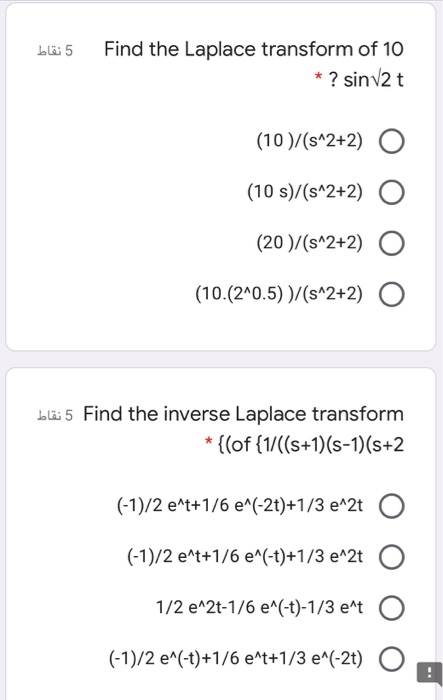443x700 pixels.
Task: Pick radio circle for (10.(2^0.5) )/(s^2+2)
Action: pos(392,295)
